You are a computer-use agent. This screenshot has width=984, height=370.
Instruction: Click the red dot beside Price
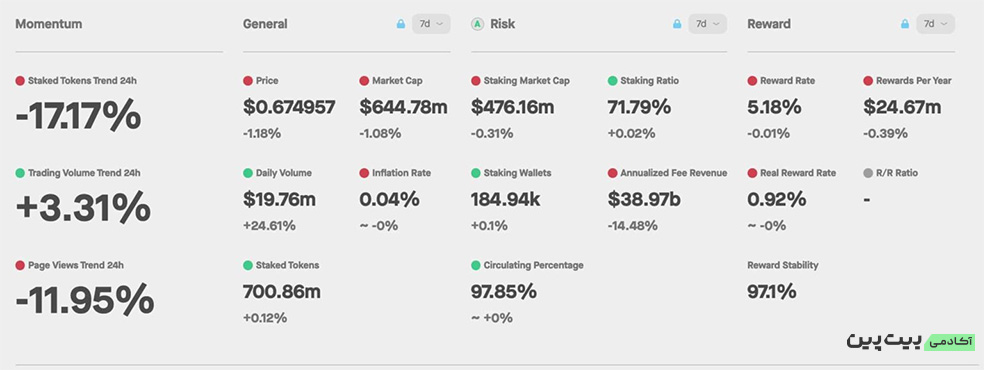pos(248,81)
